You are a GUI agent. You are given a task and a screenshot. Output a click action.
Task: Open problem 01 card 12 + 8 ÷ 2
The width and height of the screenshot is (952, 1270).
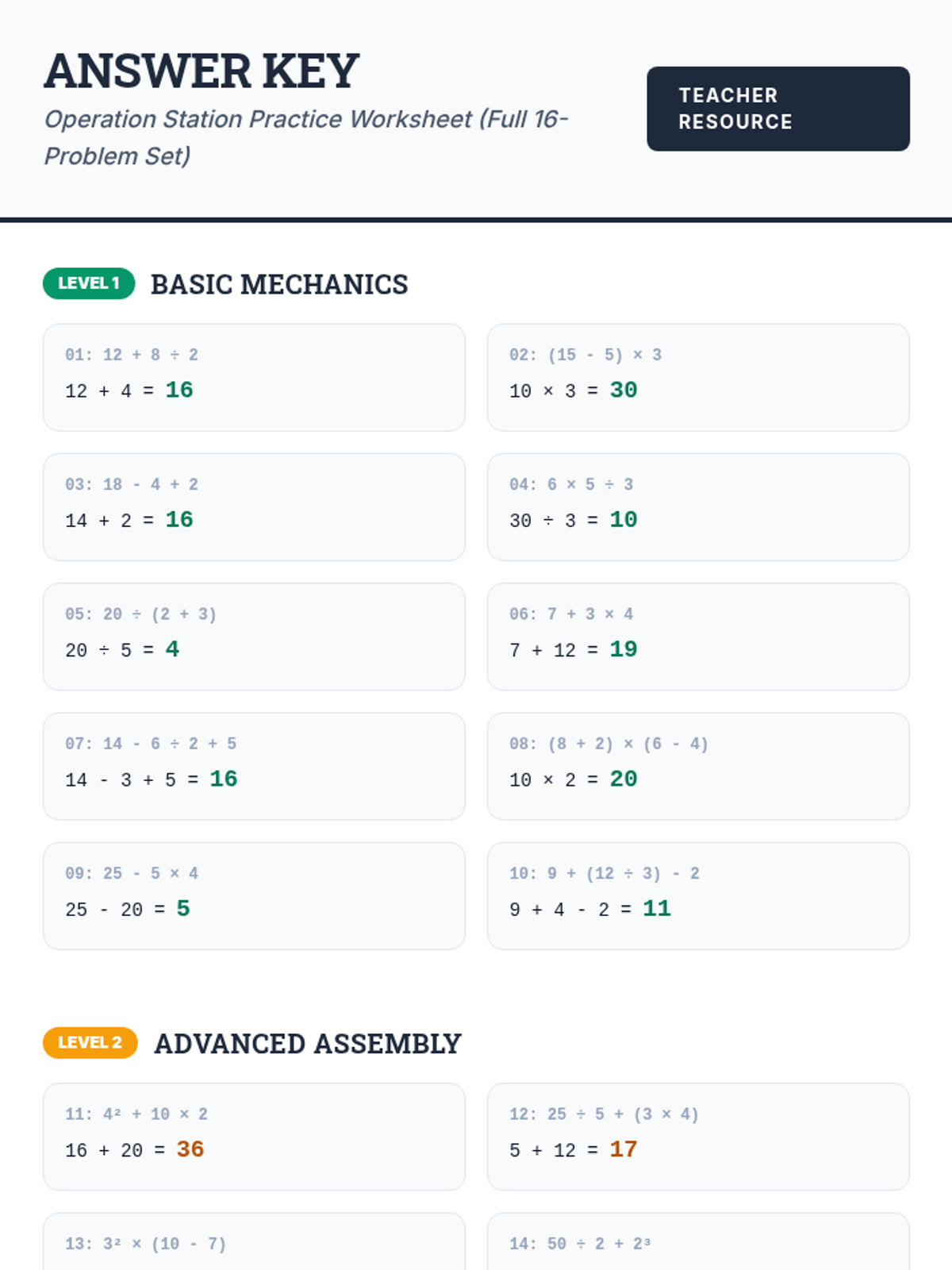tap(254, 377)
